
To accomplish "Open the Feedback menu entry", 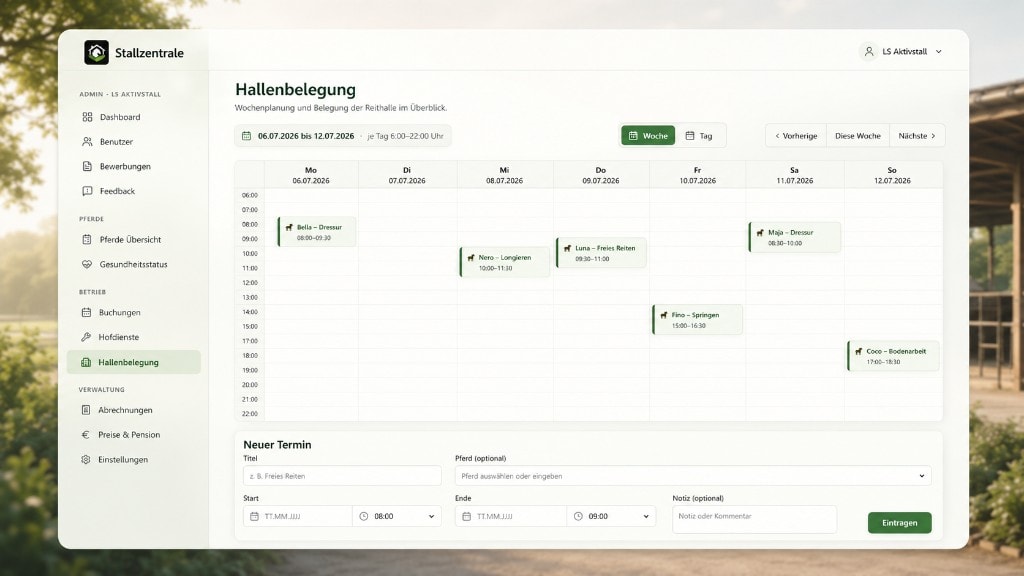I will tap(134, 191).
